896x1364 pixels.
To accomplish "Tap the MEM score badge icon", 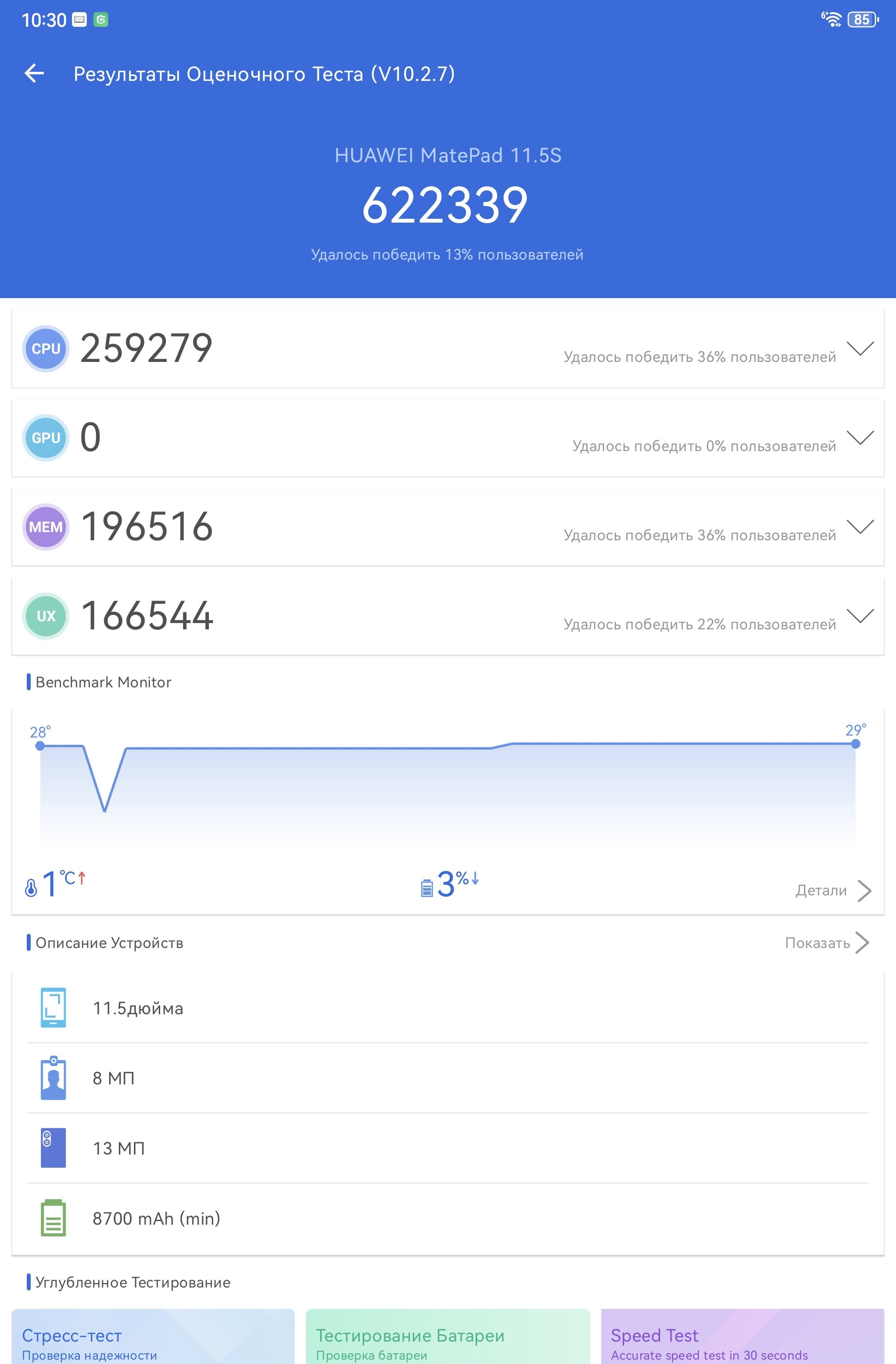I will tap(46, 527).
